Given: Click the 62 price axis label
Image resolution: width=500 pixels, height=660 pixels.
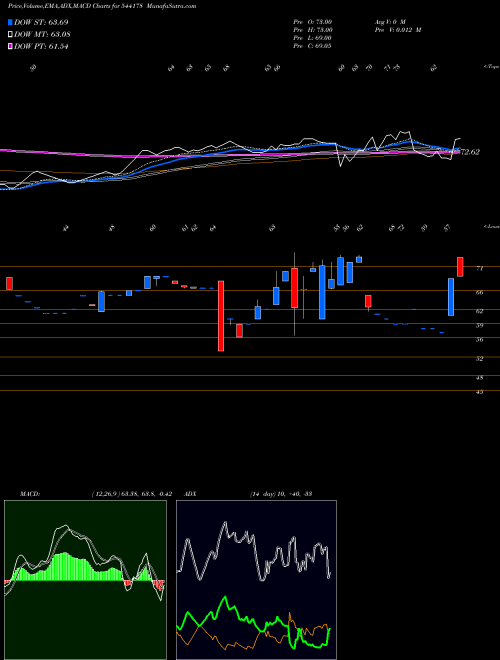Looking at the screenshot, I should 479,311.
